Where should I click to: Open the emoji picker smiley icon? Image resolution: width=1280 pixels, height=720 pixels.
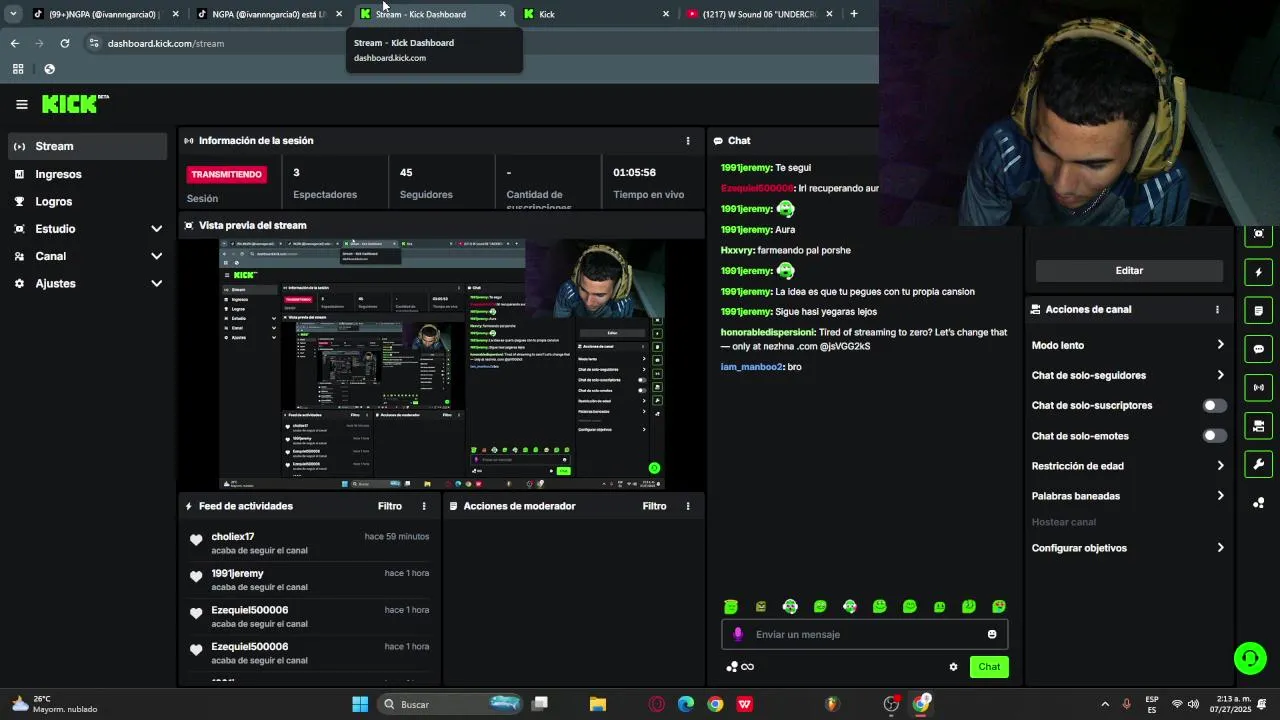992,634
